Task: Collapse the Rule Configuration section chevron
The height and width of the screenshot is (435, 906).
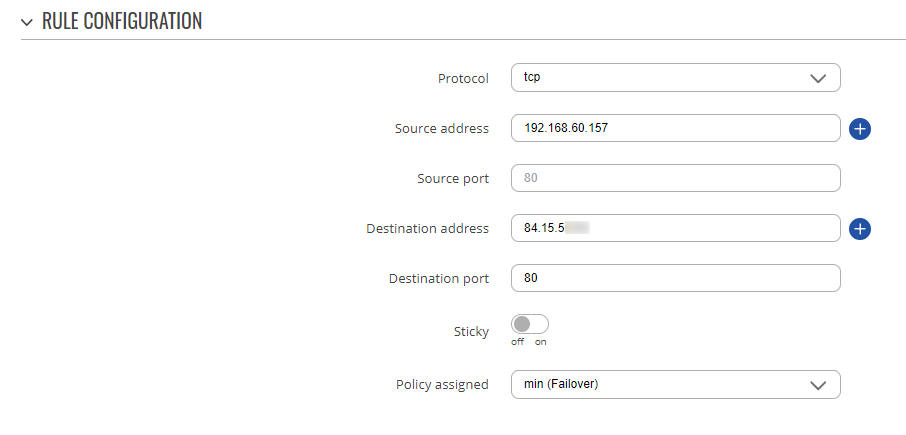Action: click(27, 22)
